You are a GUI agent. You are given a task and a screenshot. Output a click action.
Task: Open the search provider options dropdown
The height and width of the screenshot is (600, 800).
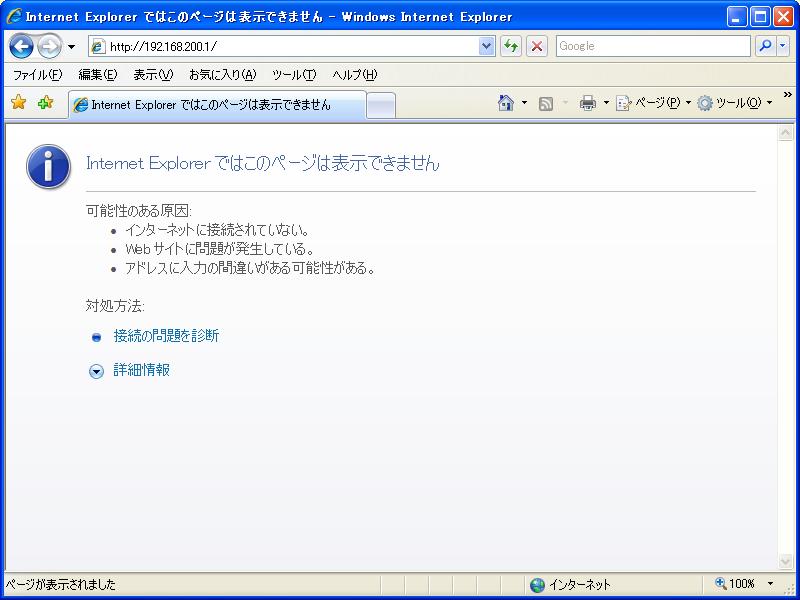click(x=783, y=46)
